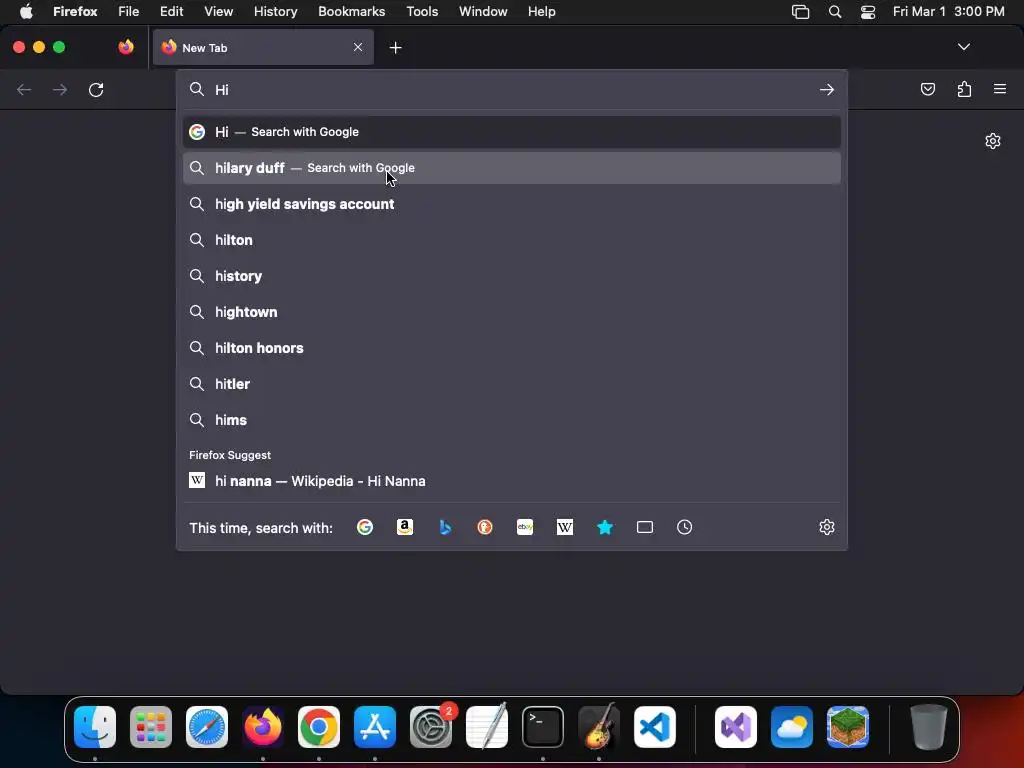
Task: Open new tab with plus button
Action: pyautogui.click(x=395, y=48)
